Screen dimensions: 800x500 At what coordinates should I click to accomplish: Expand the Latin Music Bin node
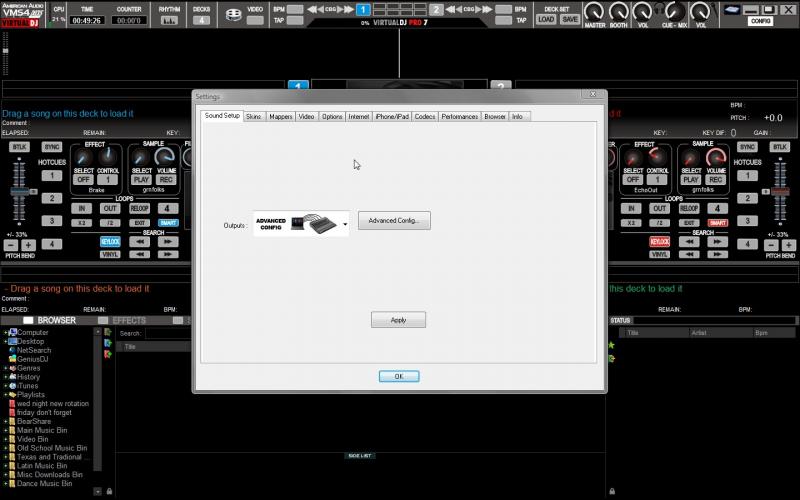[6, 466]
